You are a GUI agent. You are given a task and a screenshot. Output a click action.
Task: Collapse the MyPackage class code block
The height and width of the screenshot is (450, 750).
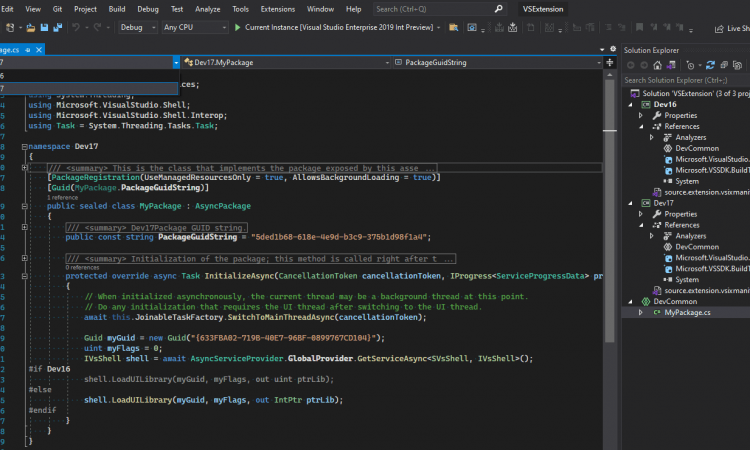click(x=24, y=207)
